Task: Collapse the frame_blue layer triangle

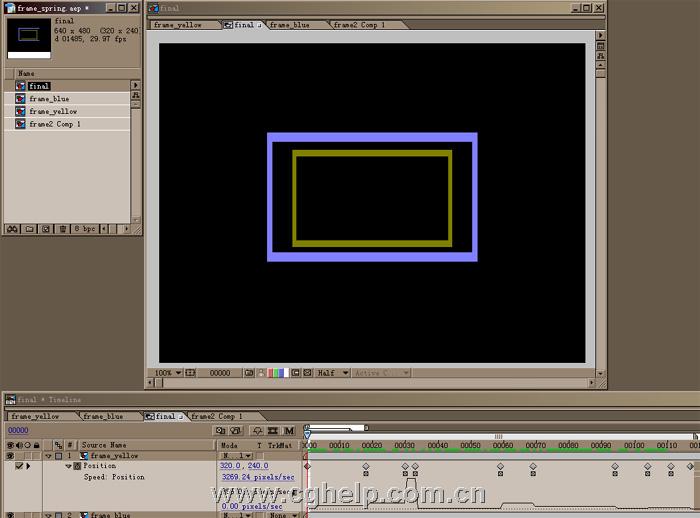Action: click(x=49, y=515)
